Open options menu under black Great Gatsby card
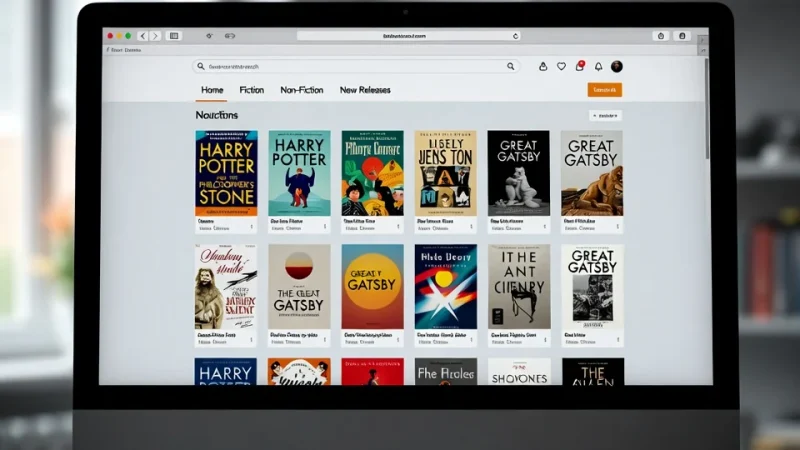800x450 pixels. tap(544, 227)
